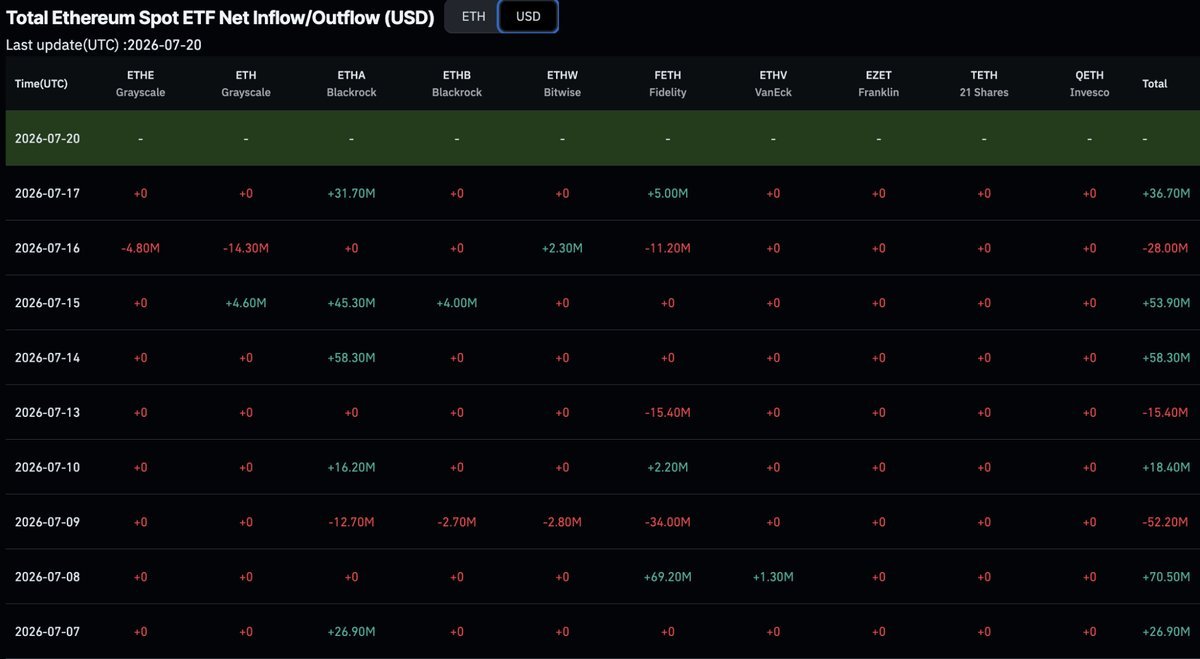Click the TETH 21 Shares column header

[984, 84]
